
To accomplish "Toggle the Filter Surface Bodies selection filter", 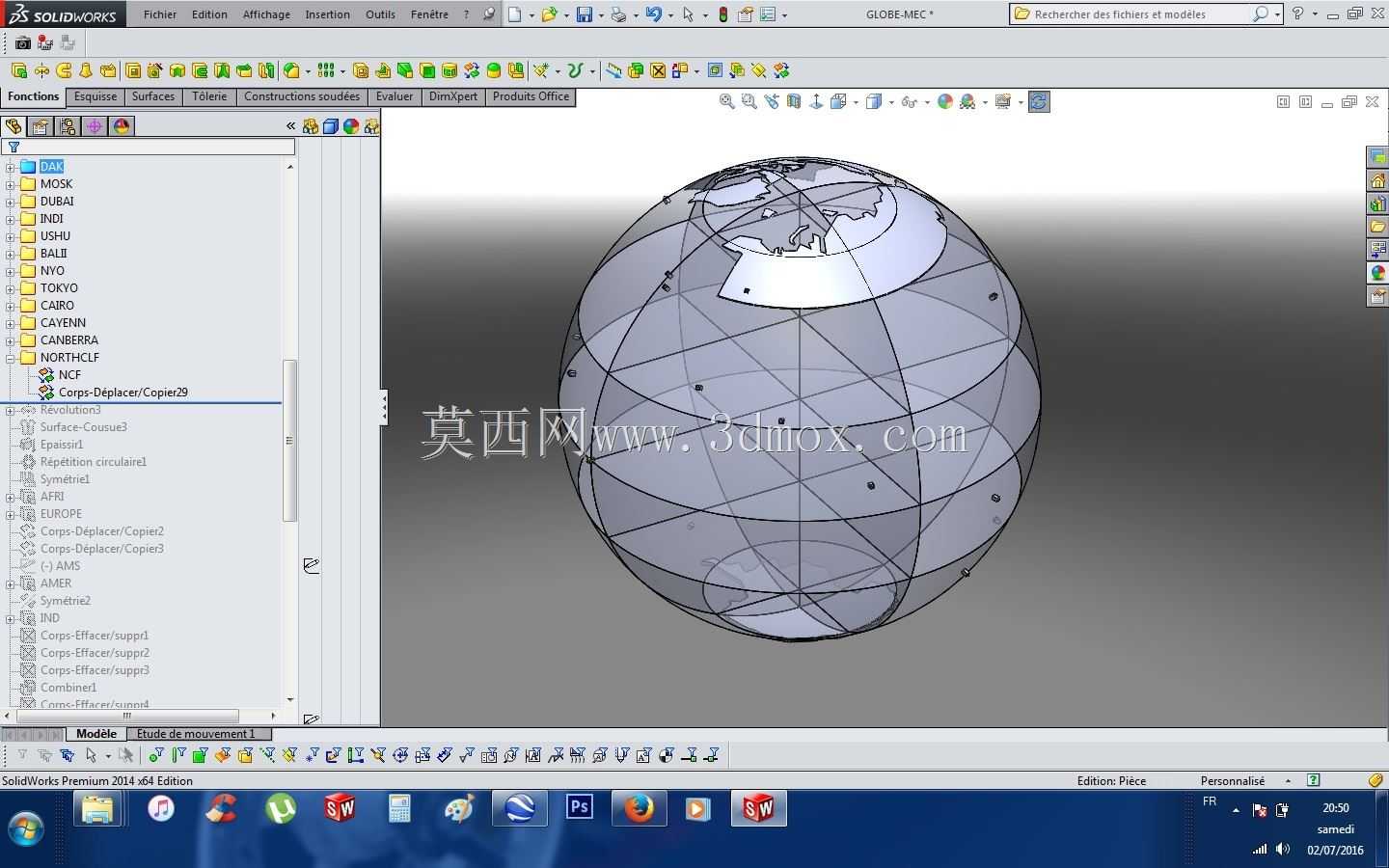I will tap(223, 755).
